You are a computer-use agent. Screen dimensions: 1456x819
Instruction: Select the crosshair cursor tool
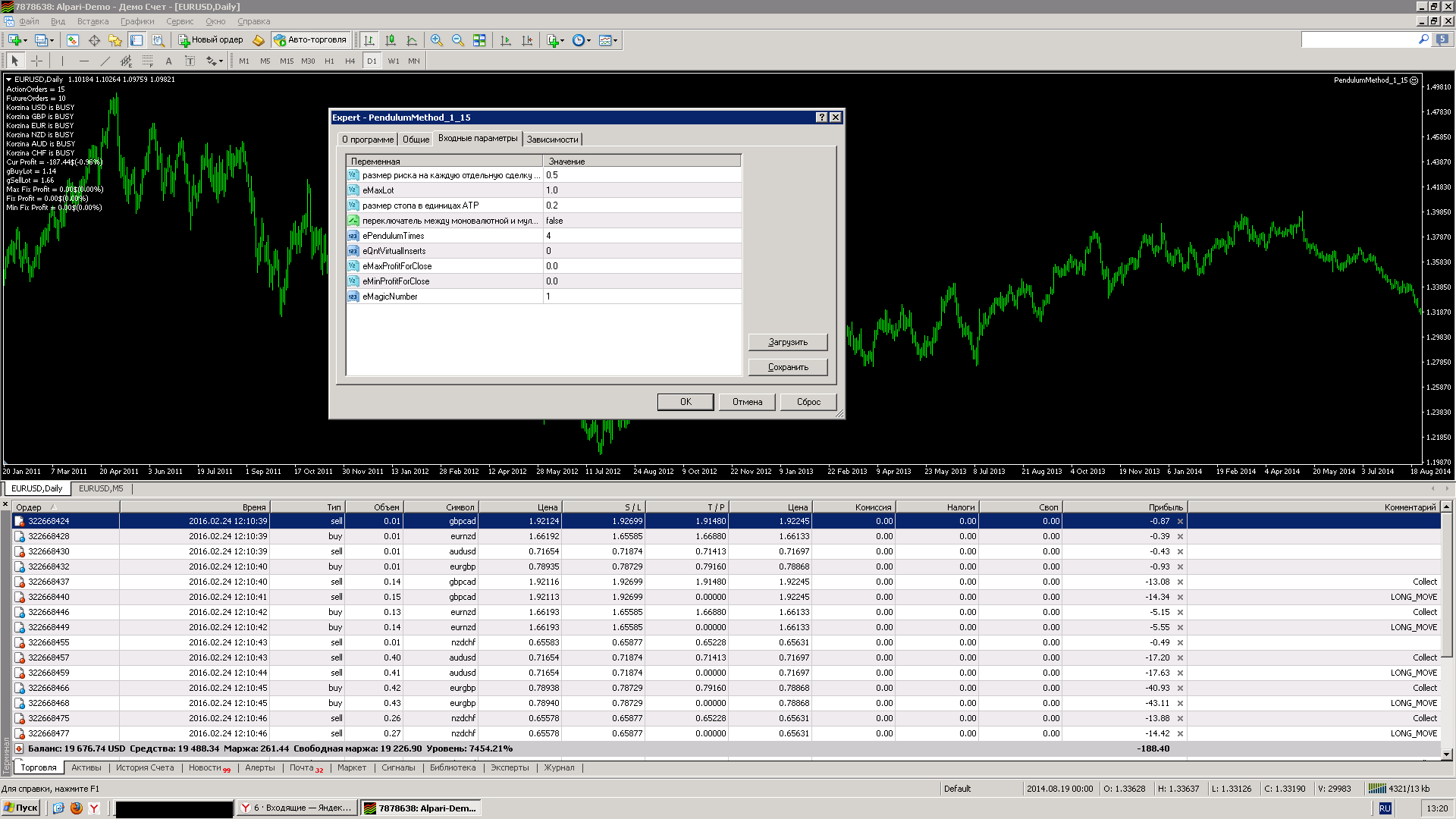click(36, 61)
